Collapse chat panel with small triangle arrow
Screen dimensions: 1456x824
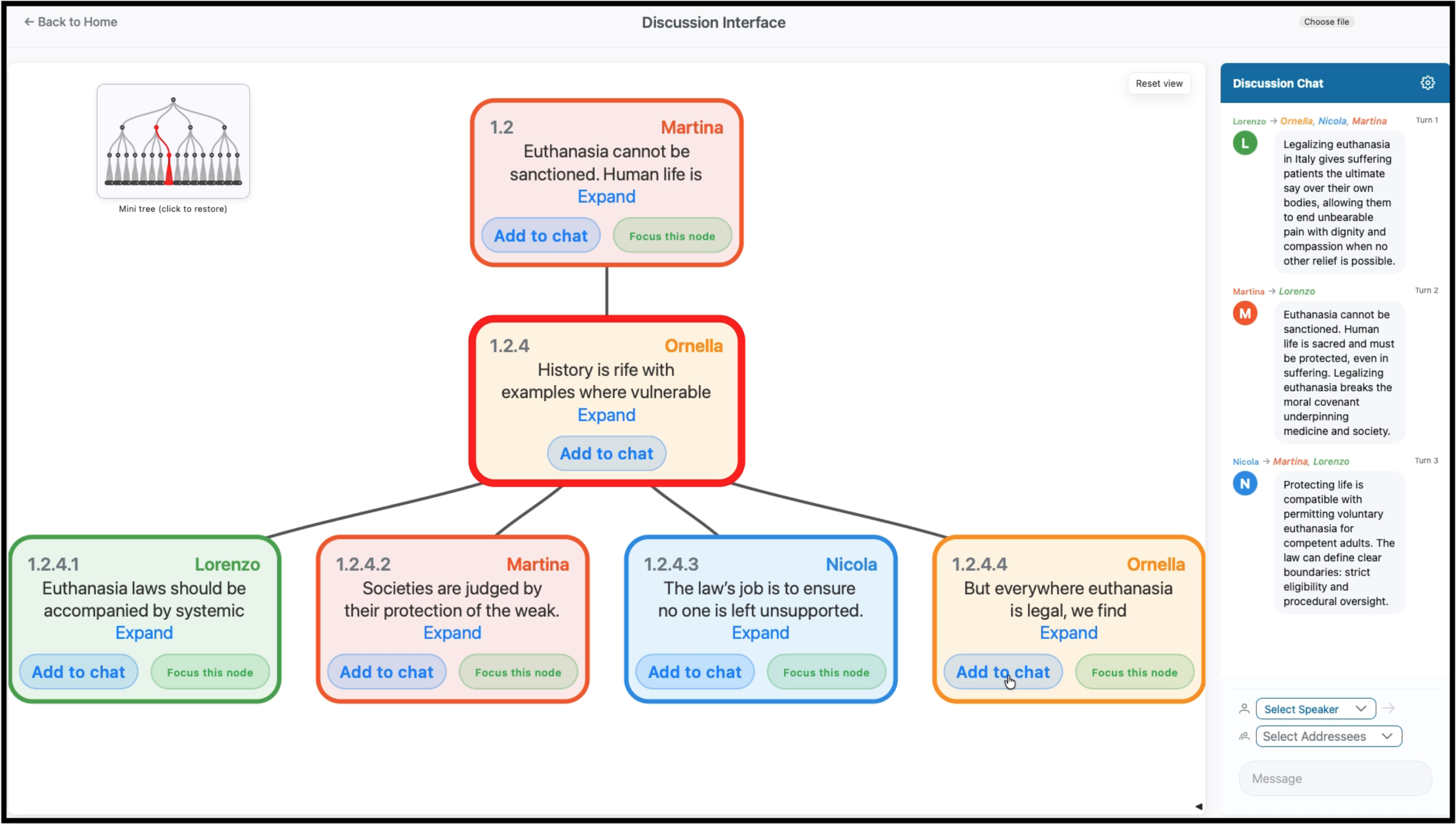coord(1199,806)
